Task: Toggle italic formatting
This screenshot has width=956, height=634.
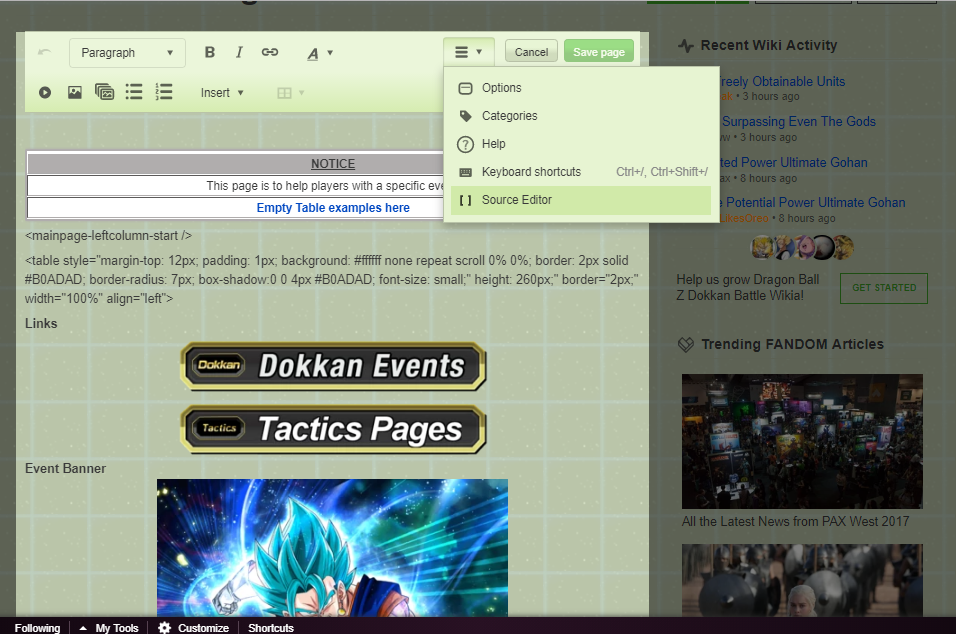Action: 240,52
